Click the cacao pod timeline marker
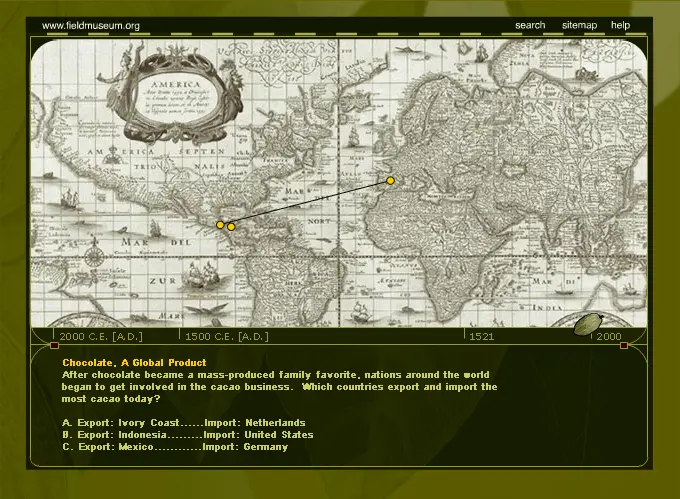Viewport: 680px width, 499px height. pos(588,324)
